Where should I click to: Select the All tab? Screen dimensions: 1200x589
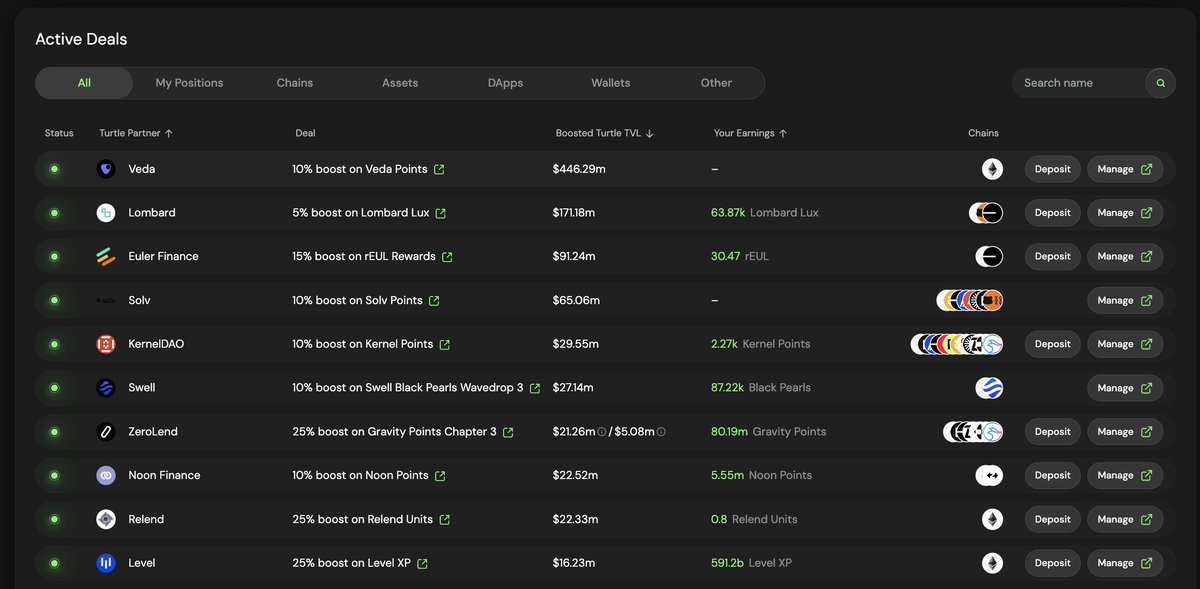click(x=84, y=83)
